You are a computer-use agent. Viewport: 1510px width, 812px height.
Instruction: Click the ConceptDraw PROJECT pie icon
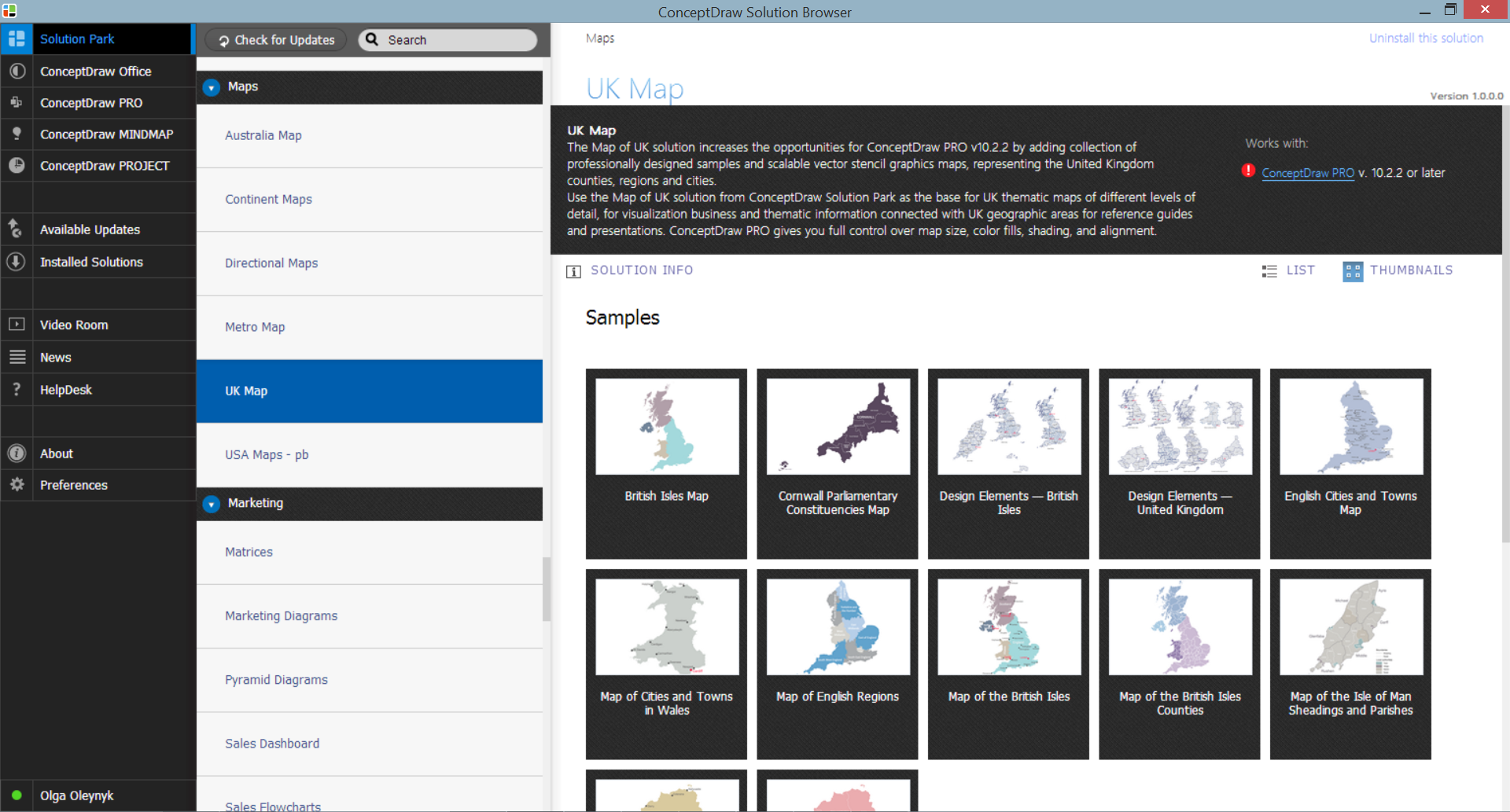(17, 165)
